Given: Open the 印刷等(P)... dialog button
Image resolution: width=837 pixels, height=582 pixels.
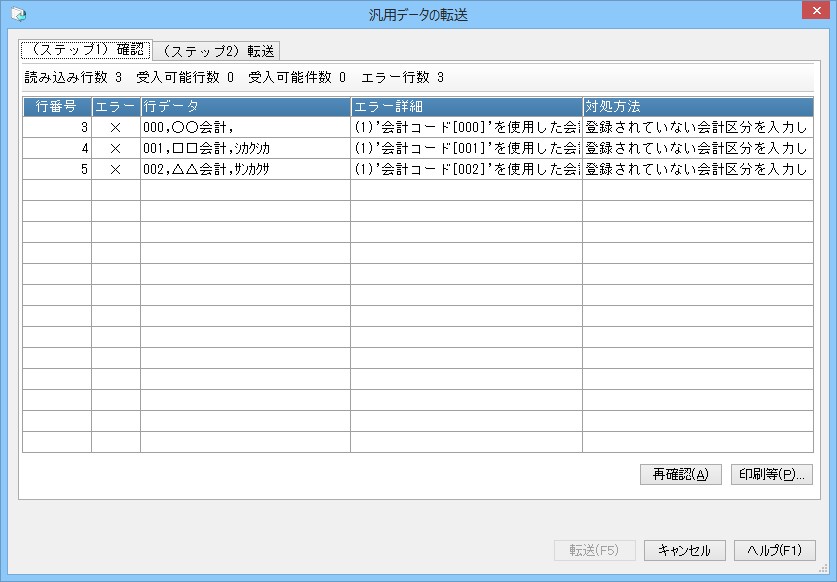Looking at the screenshot, I should [772, 474].
